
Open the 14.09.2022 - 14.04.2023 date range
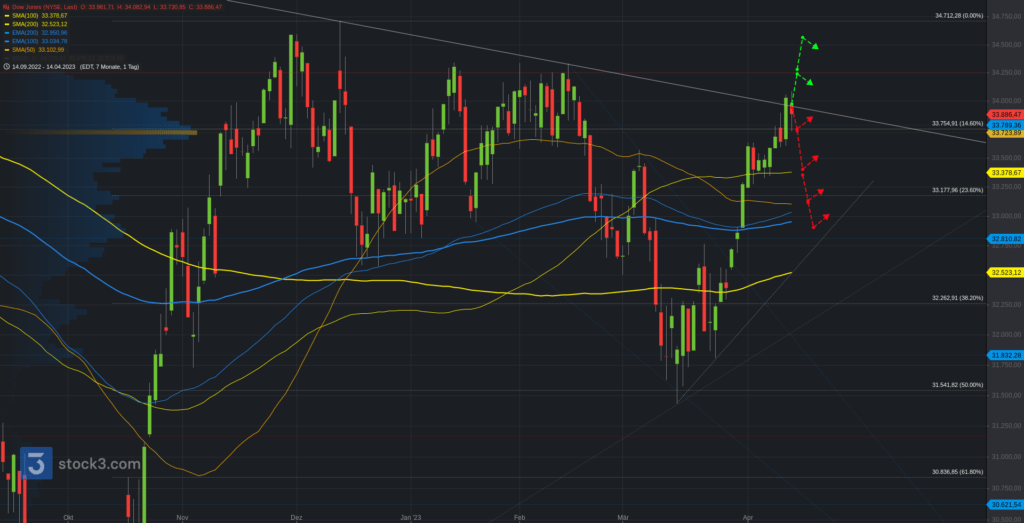click(43, 67)
